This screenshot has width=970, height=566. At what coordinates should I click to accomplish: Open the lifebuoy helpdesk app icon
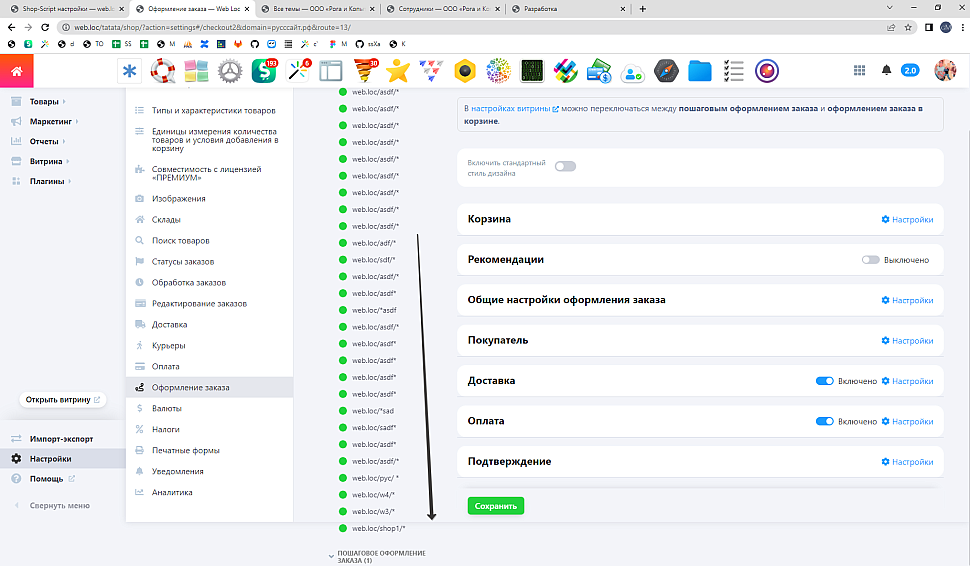click(x=163, y=71)
